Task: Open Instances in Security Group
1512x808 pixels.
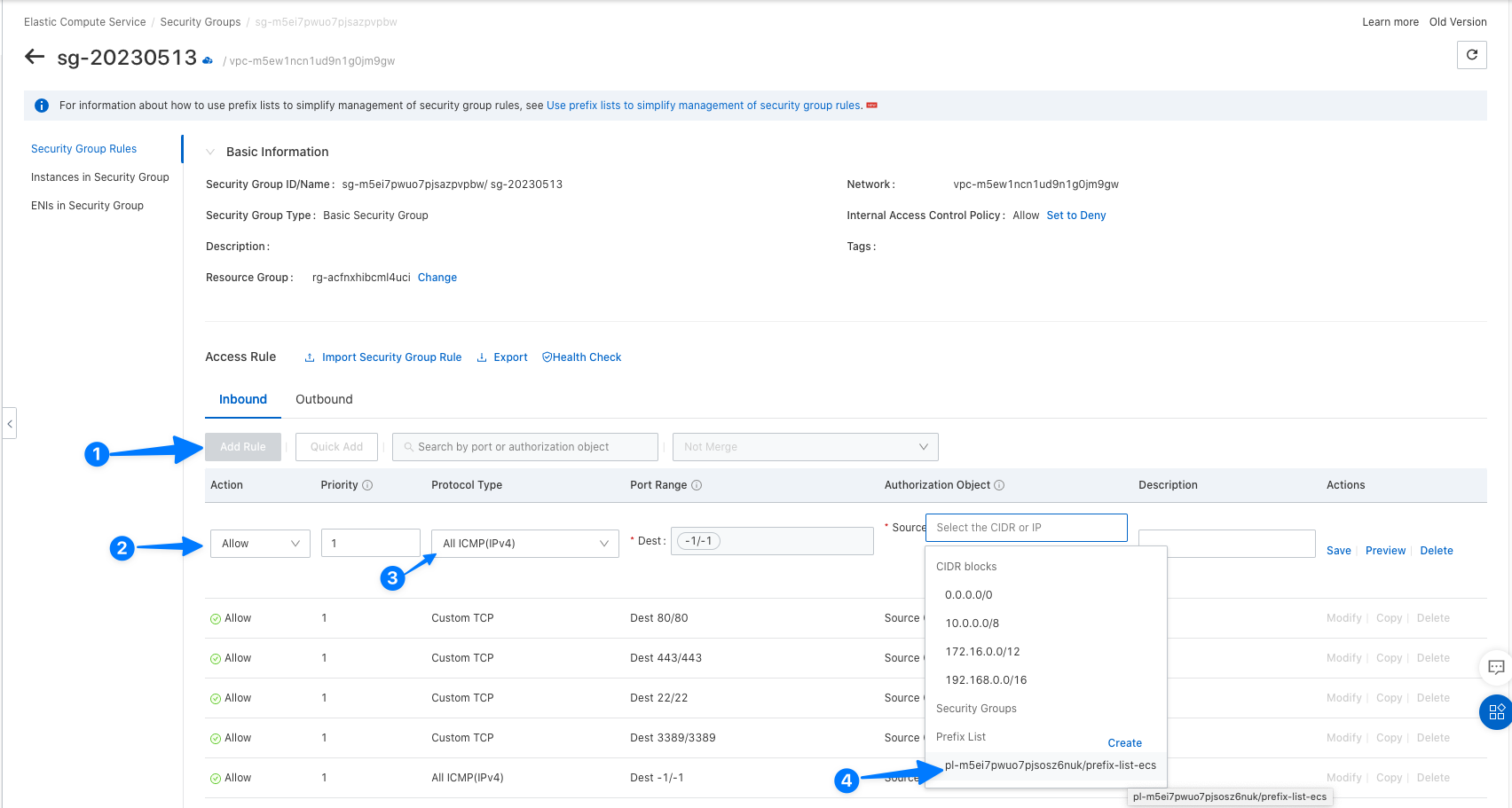Action: pos(99,177)
